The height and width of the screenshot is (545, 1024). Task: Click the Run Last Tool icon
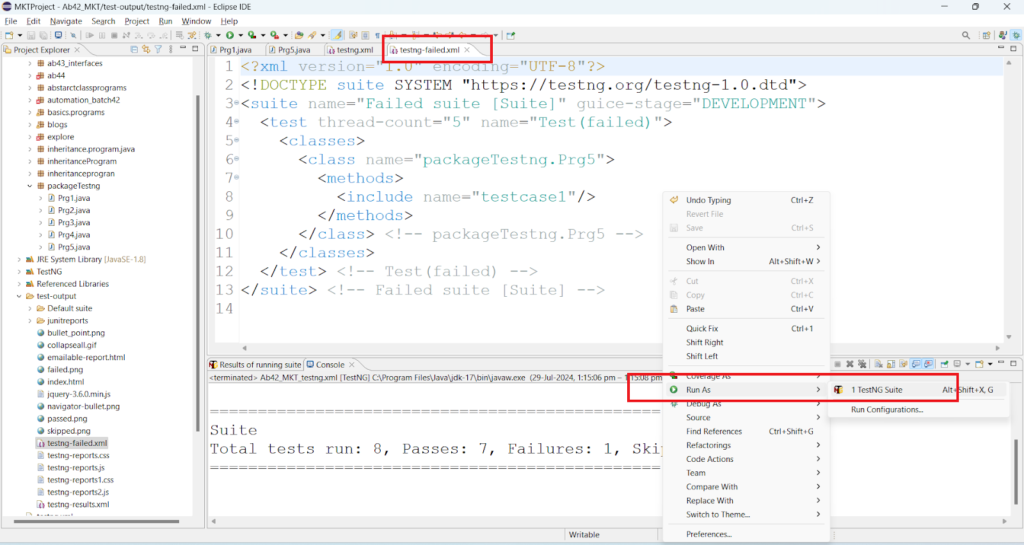274,35
